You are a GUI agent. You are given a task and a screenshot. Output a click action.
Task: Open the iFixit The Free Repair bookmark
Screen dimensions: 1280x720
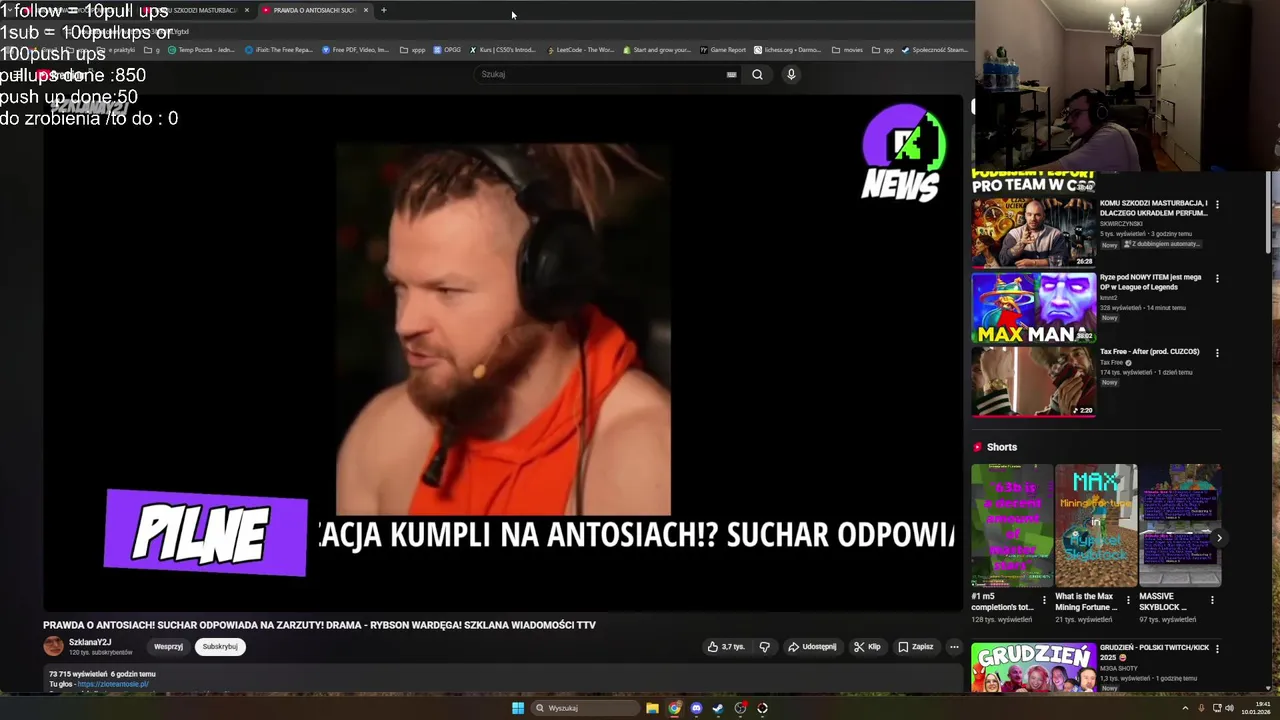[279, 49]
